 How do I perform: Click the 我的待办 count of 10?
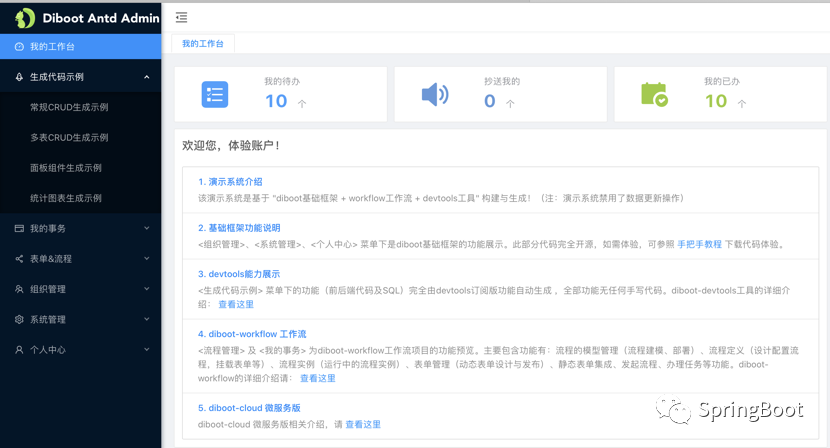tap(276, 101)
